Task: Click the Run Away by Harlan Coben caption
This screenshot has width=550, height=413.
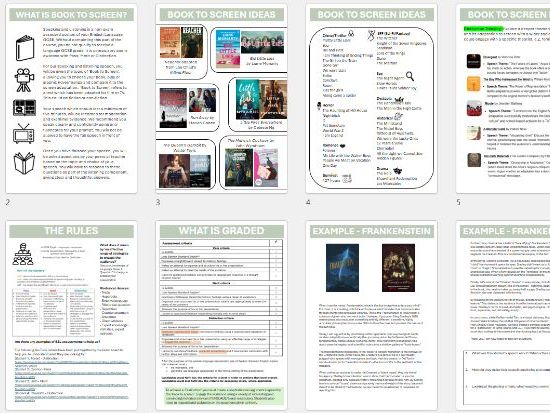Action: tap(202, 120)
